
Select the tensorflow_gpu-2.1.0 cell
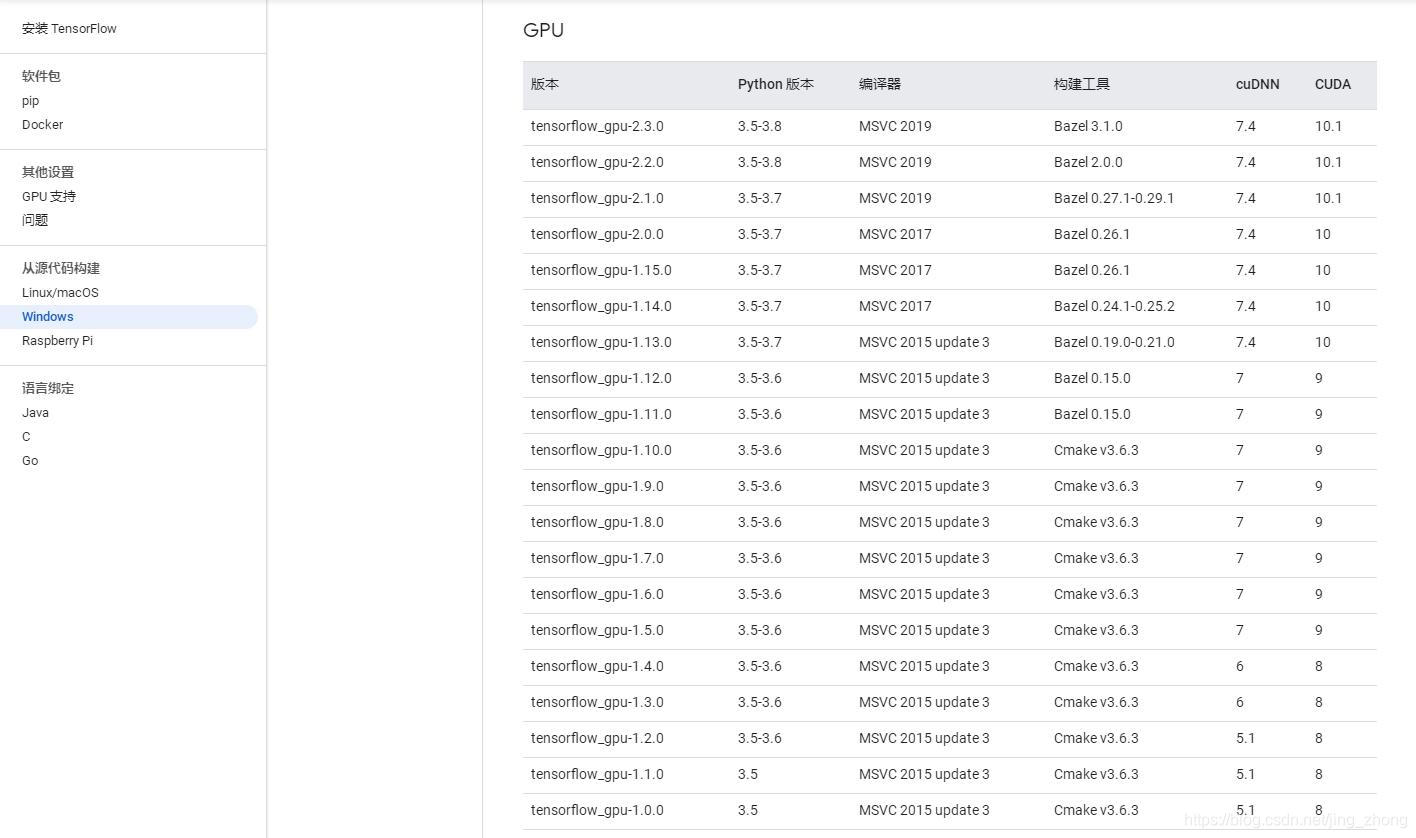(597, 199)
